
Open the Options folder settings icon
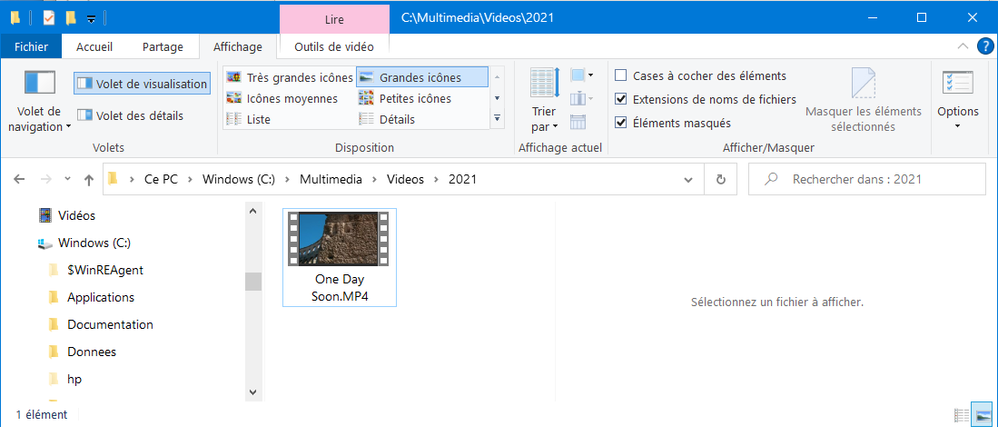click(x=957, y=84)
